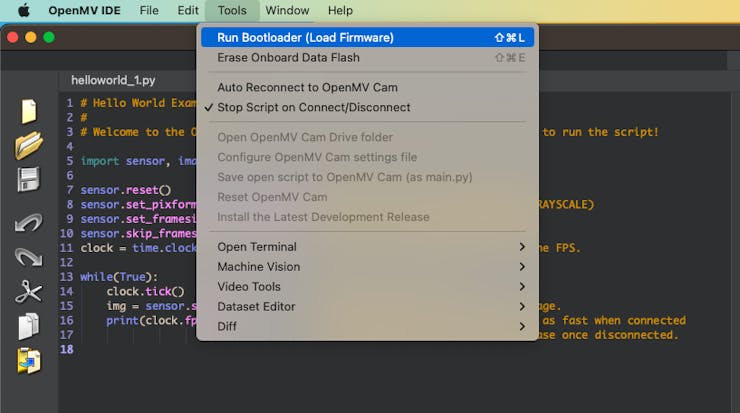Click Open OpenMV Cam Drive folder
This screenshot has height=413, width=740.
pos(367,137)
